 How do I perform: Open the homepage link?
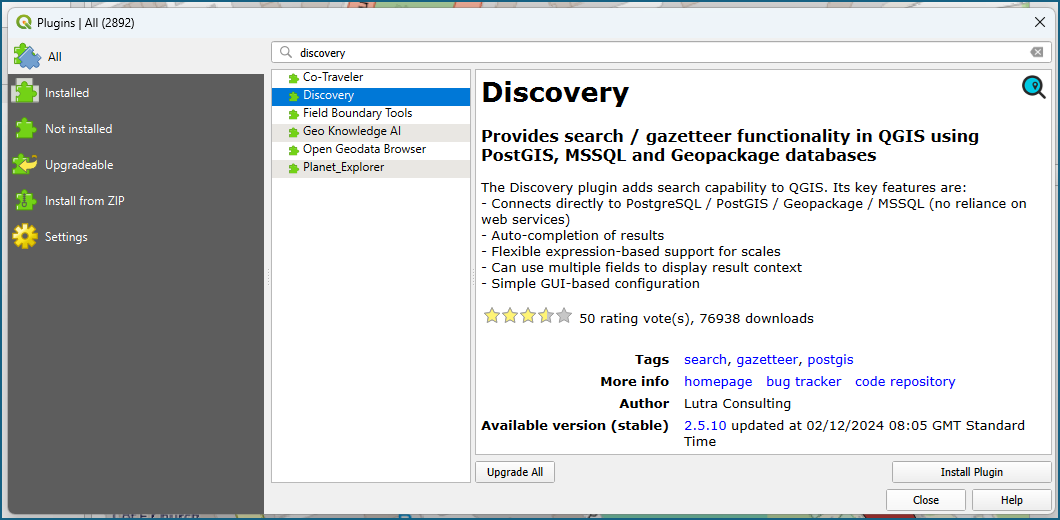point(718,381)
